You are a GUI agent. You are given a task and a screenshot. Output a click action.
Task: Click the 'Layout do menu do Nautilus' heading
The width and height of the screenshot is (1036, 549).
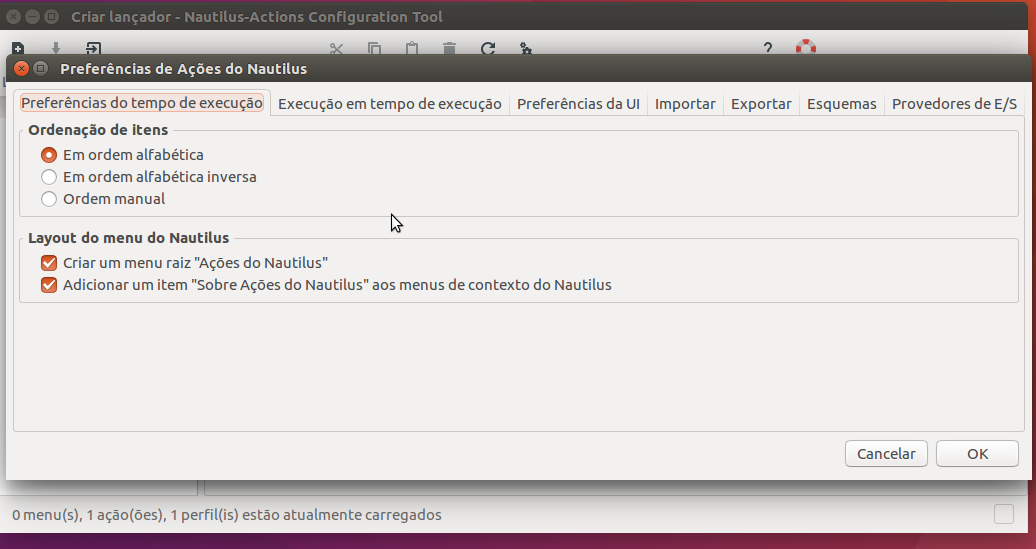128,238
